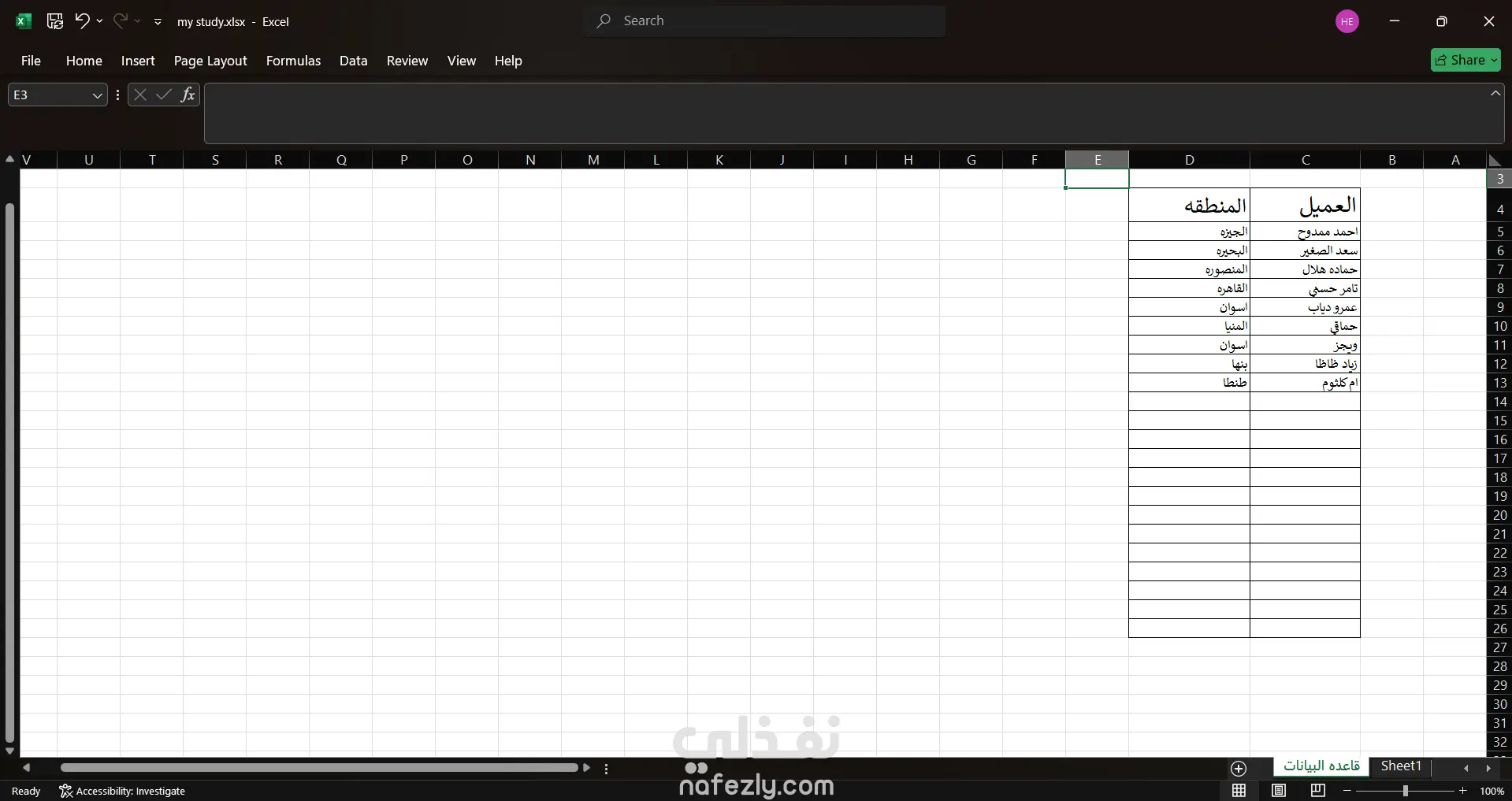This screenshot has height=801, width=1512.
Task: Open Insert Function fx dialog
Action: (x=188, y=95)
